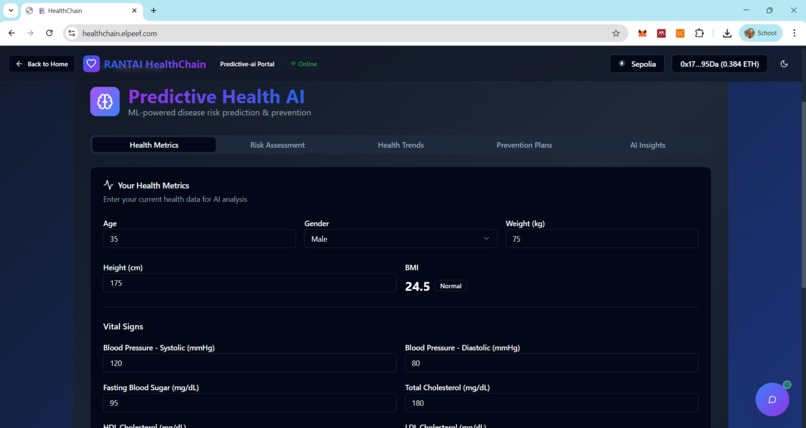
Task: Open the chat assistant bubble
Action: pyautogui.click(x=772, y=400)
